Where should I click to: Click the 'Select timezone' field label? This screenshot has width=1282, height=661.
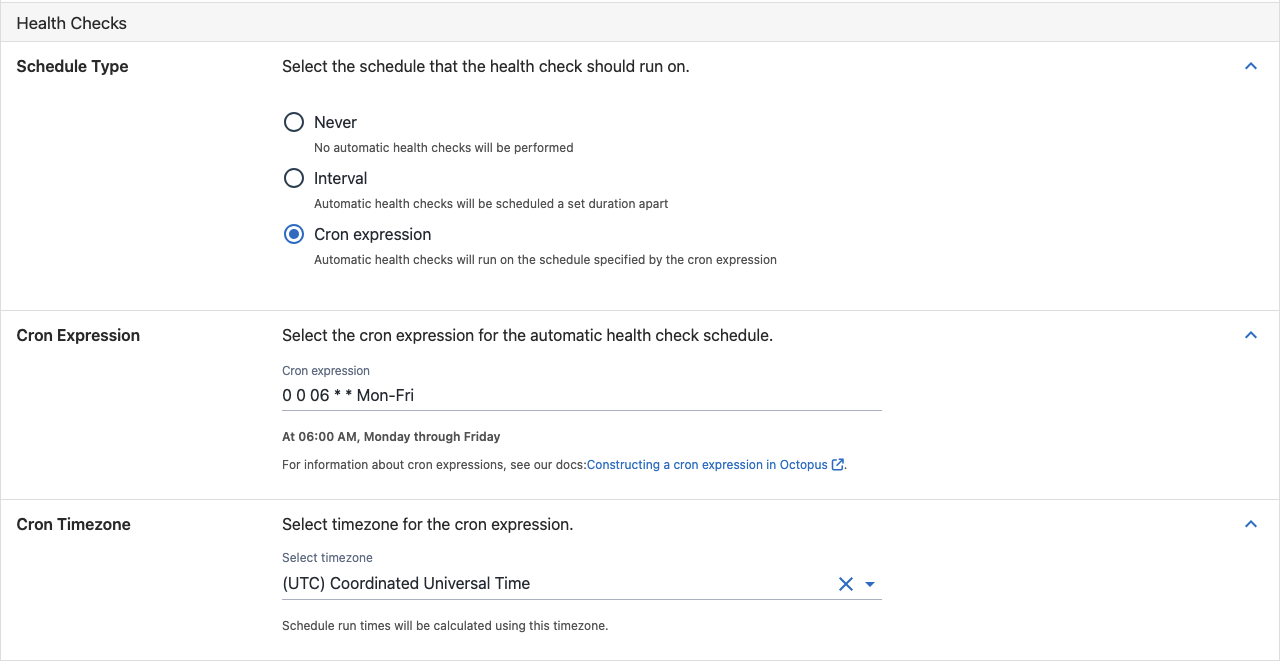pos(327,557)
